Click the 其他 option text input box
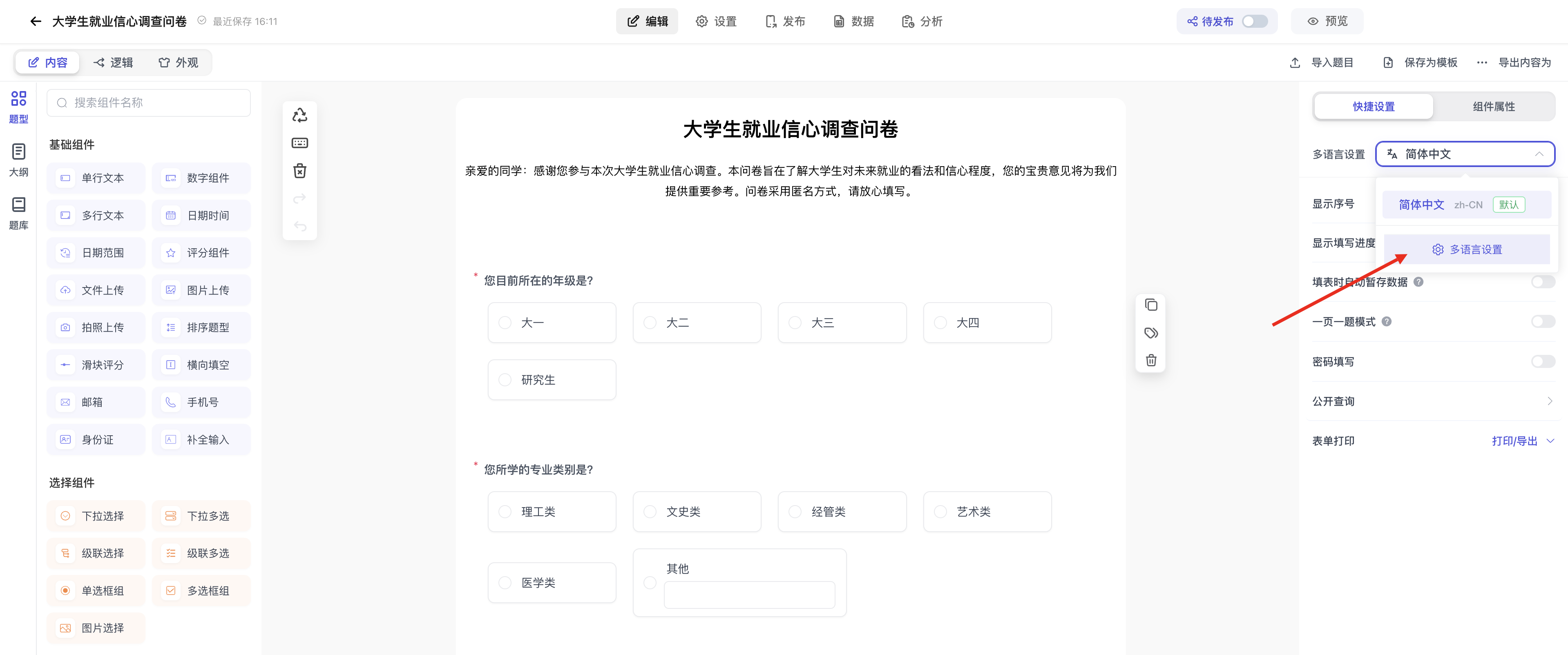 [749, 594]
